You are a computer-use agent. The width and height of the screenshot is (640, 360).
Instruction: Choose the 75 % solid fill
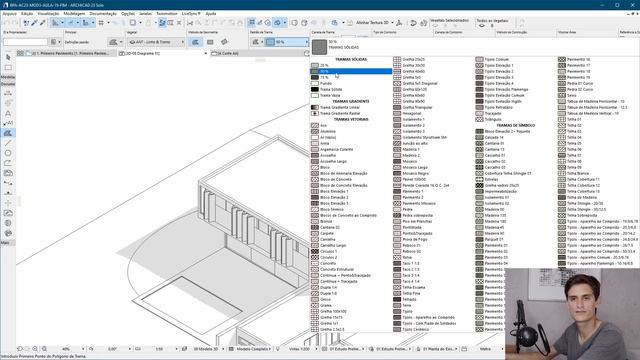click(x=351, y=77)
